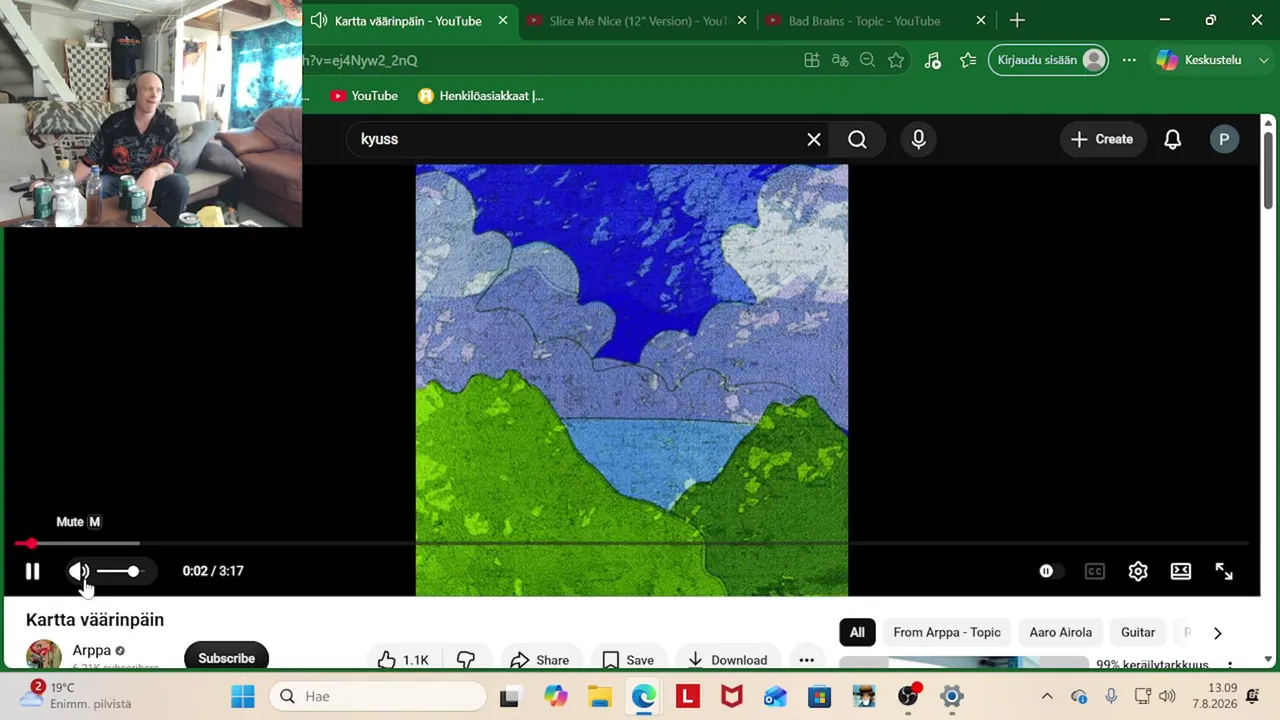Open File Explorer from the taskbar

coord(599,696)
